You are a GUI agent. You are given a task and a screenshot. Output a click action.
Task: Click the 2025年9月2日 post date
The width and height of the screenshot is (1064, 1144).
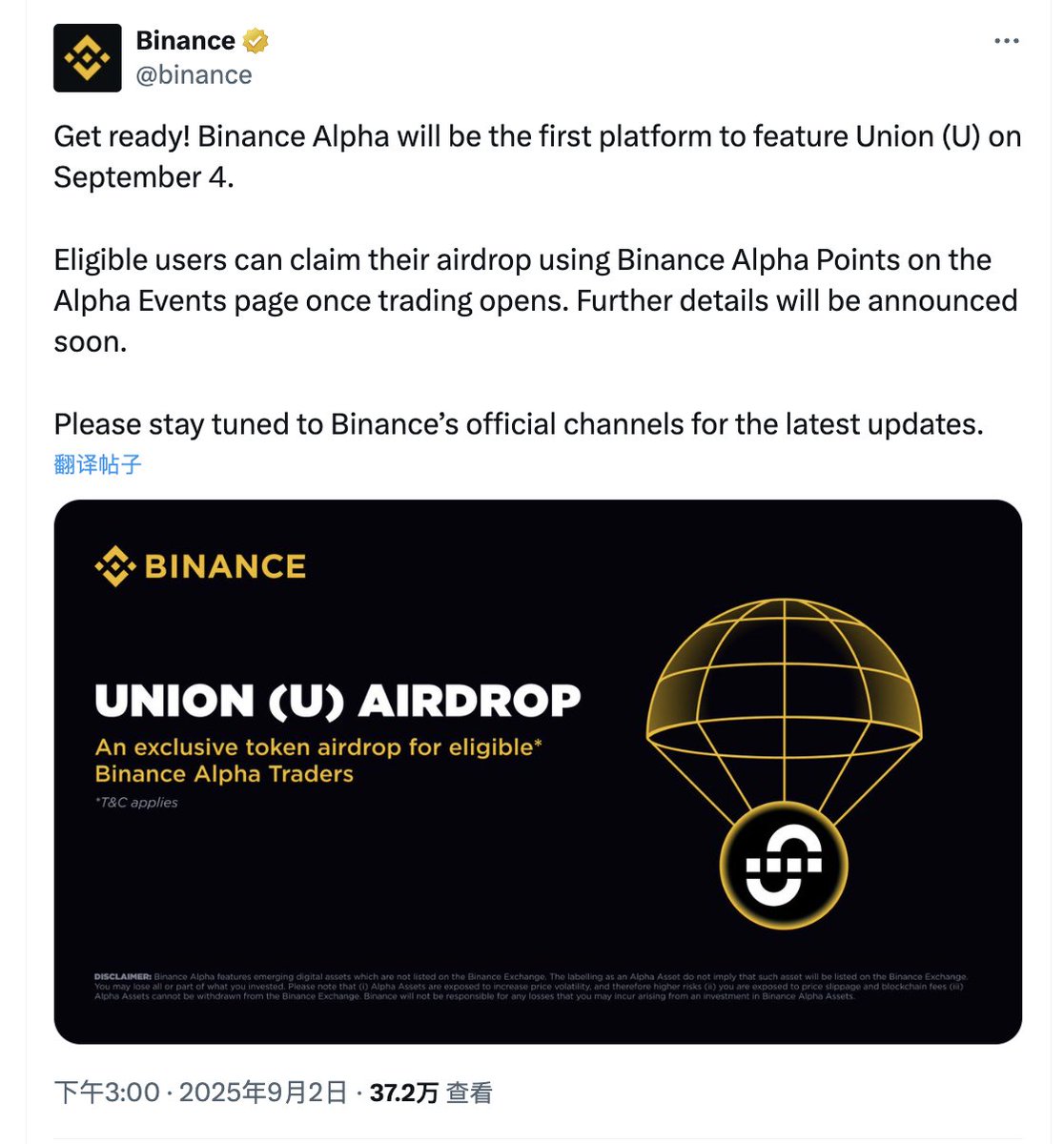tap(263, 1092)
